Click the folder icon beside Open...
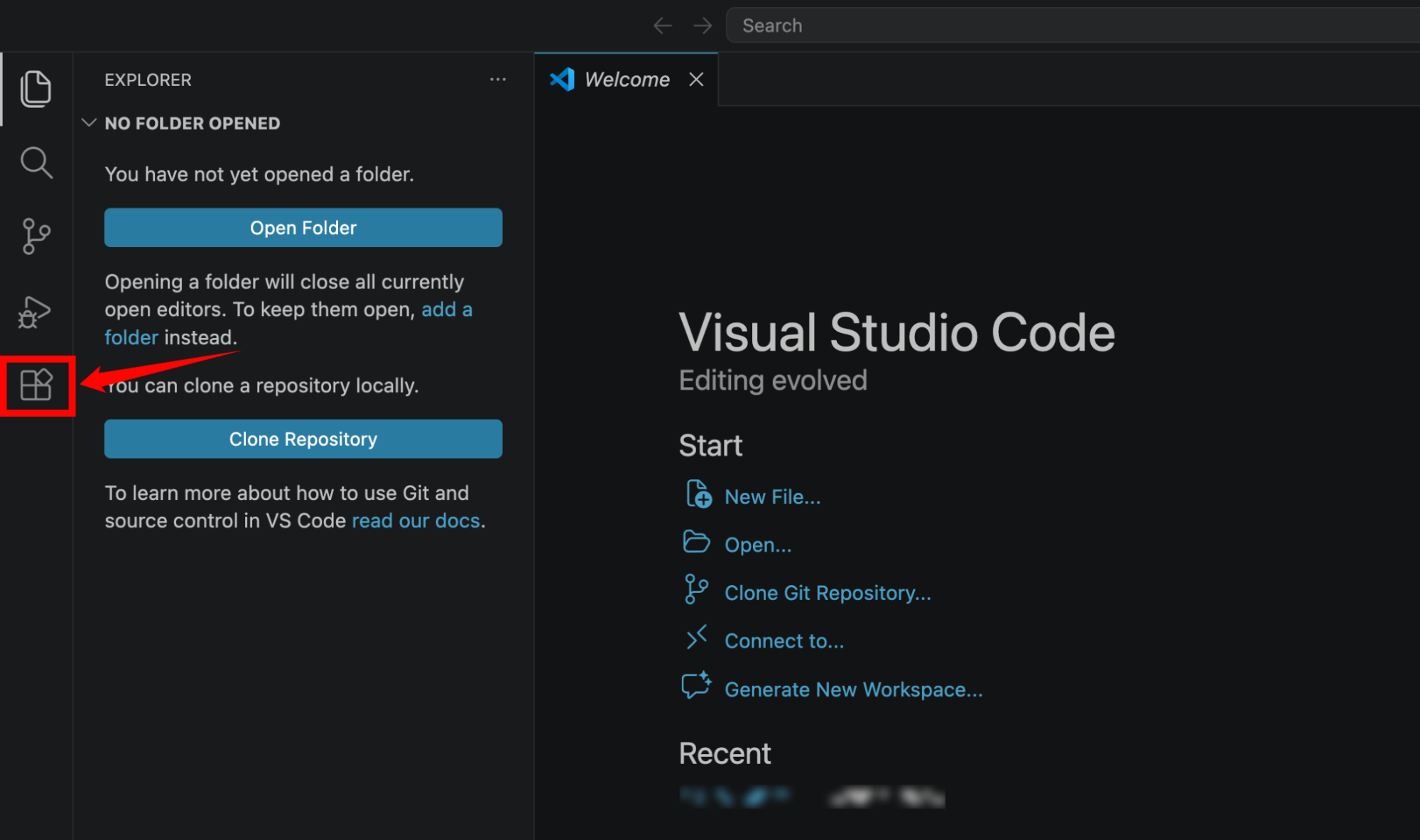Image resolution: width=1420 pixels, height=840 pixels. click(x=696, y=542)
